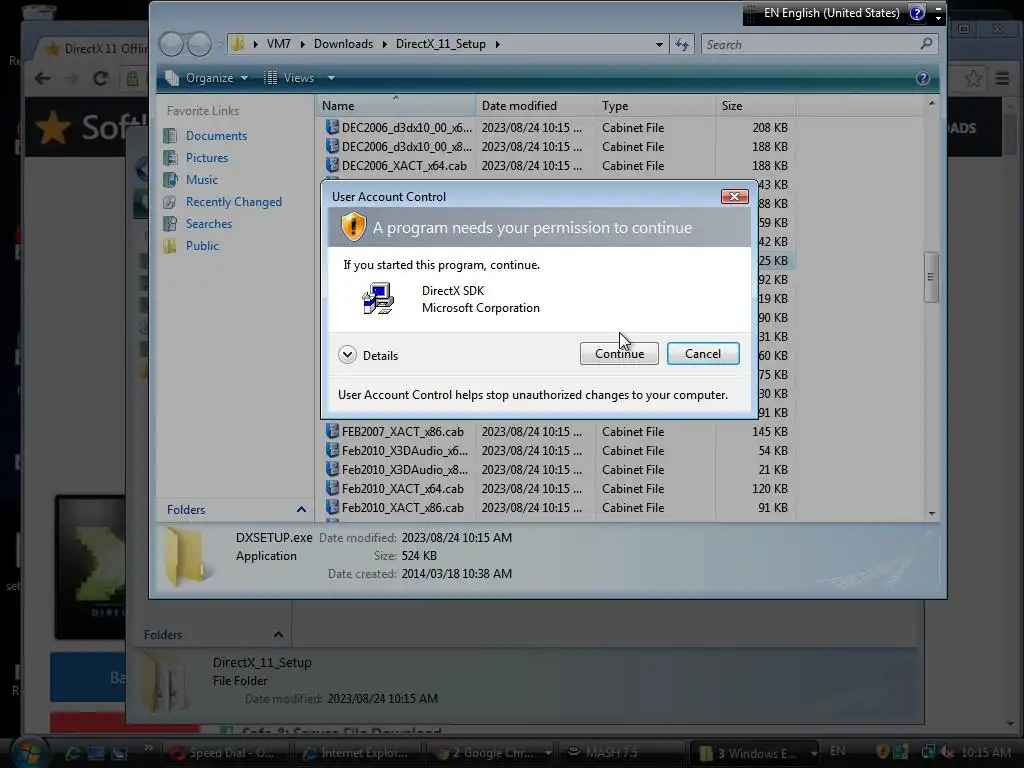Click the taskbar clock showing 10:15 AM
The height and width of the screenshot is (768, 1024).
pos(985,752)
